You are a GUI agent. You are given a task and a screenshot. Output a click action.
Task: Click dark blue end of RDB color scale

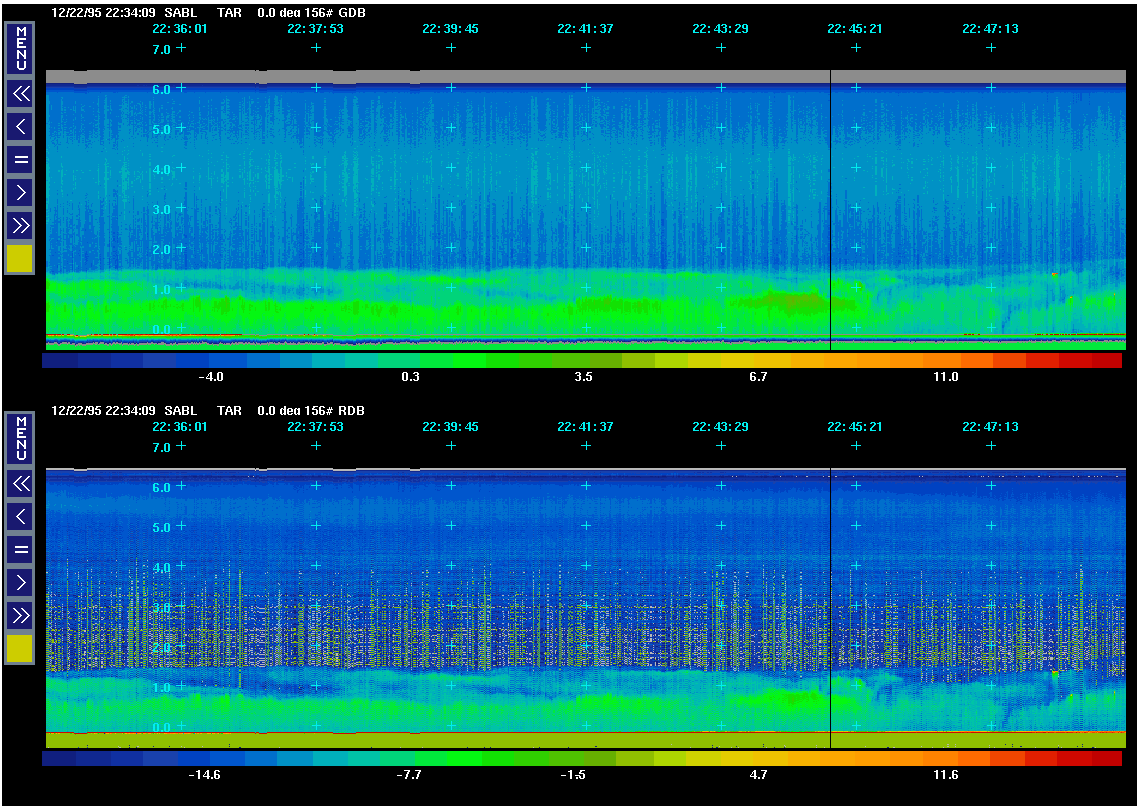[60, 759]
